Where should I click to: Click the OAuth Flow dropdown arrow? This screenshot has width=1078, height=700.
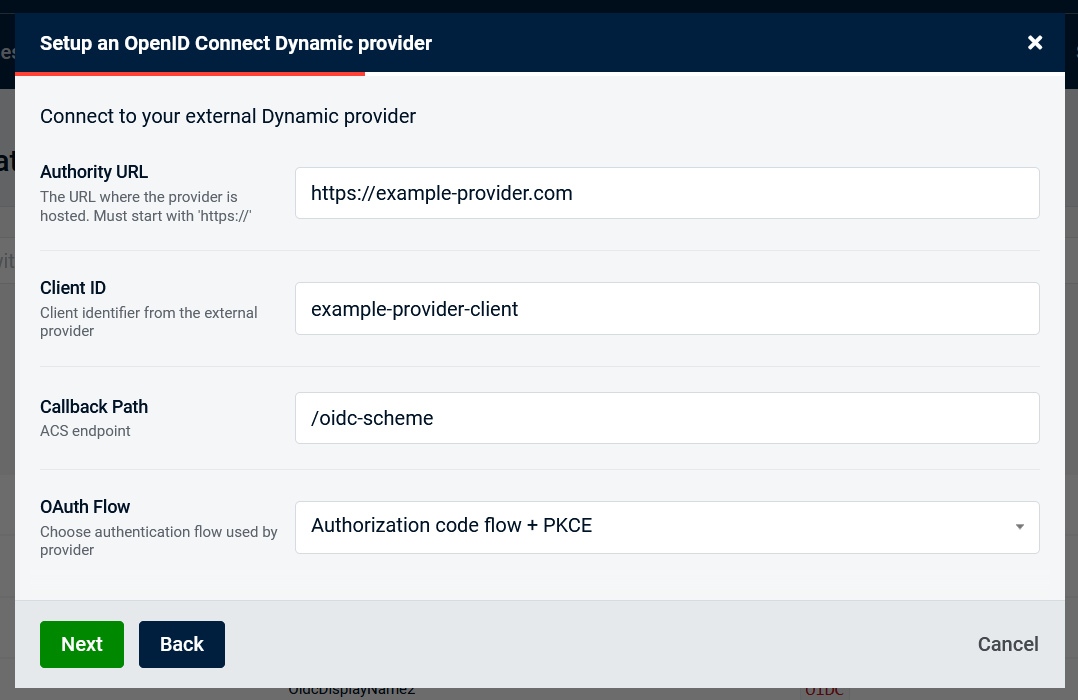point(1019,527)
